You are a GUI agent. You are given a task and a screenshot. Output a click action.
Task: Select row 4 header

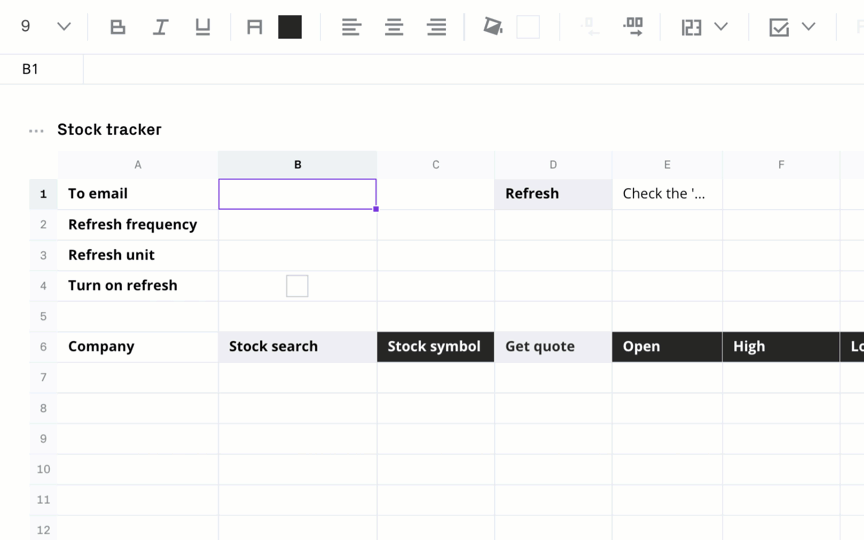[x=43, y=286]
